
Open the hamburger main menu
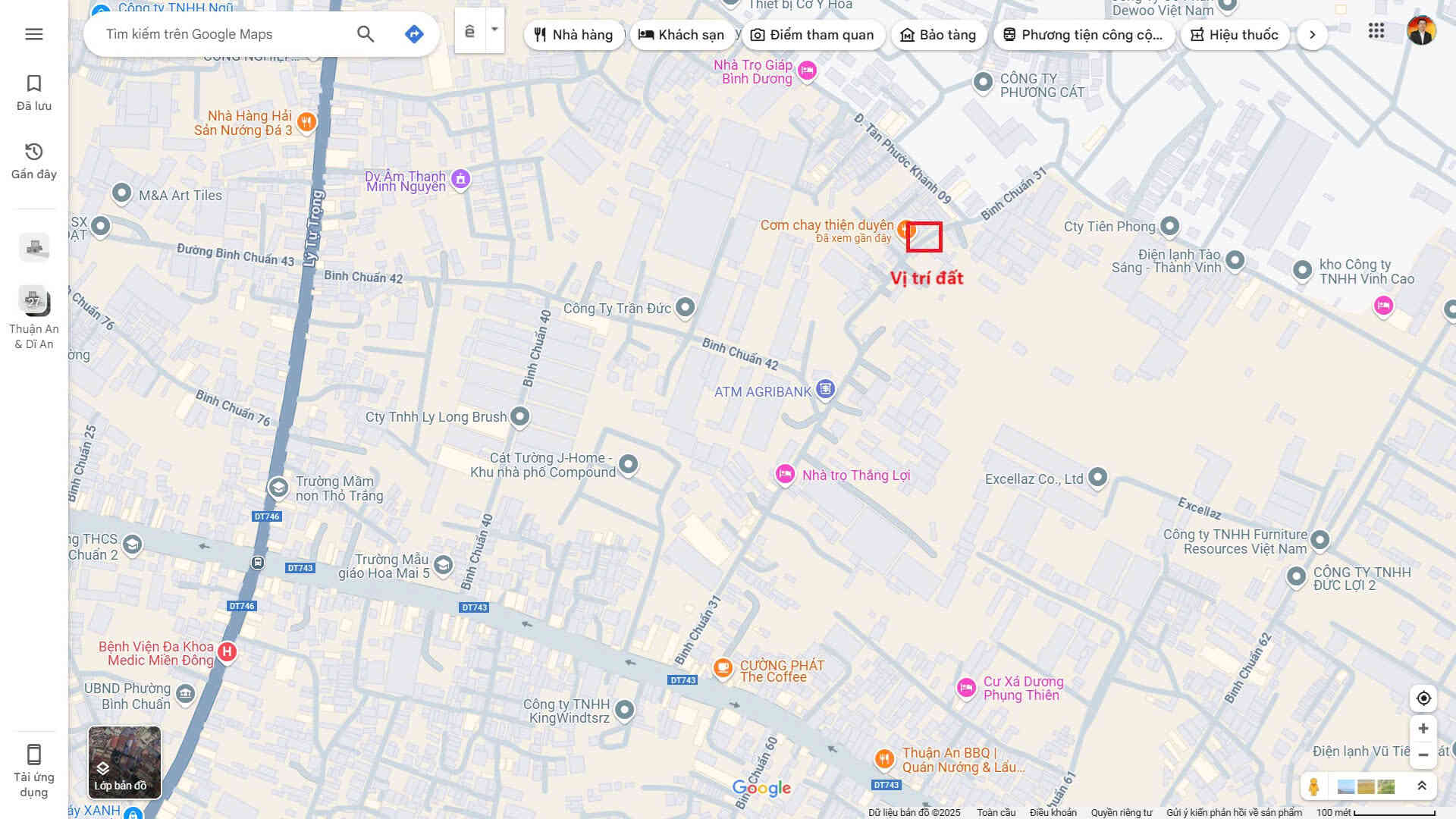click(x=34, y=34)
